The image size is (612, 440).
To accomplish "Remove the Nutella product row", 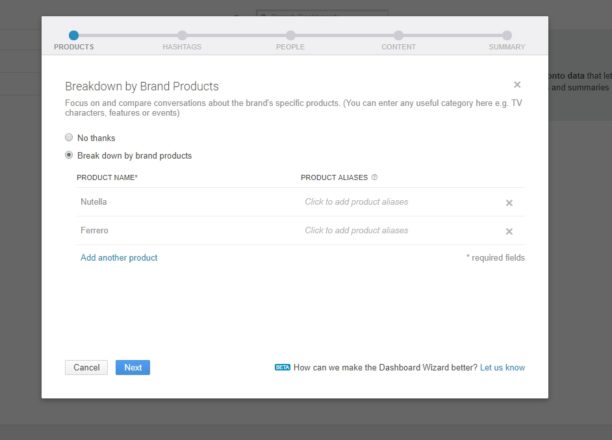I will click(509, 202).
